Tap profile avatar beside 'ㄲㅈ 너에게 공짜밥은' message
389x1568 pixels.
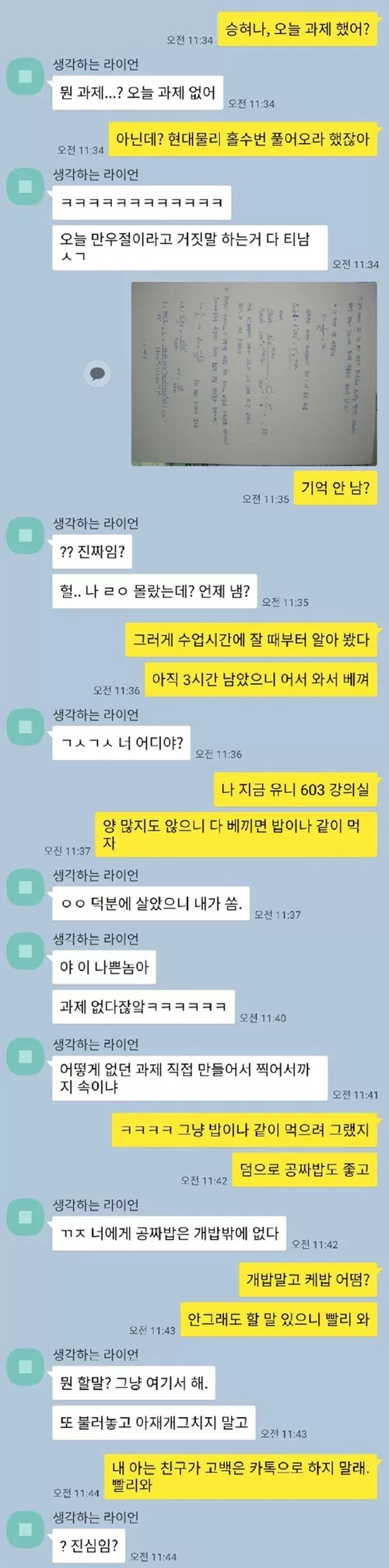pyautogui.click(x=26, y=1217)
